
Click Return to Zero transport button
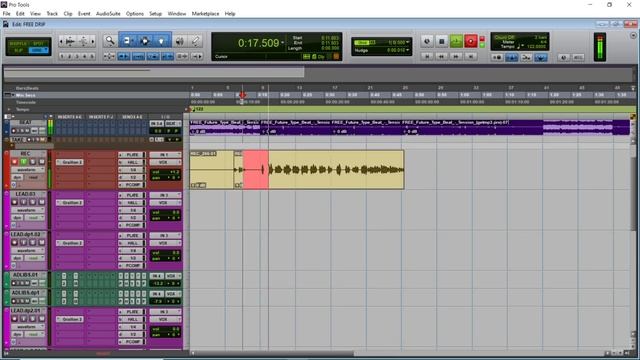tap(427, 56)
